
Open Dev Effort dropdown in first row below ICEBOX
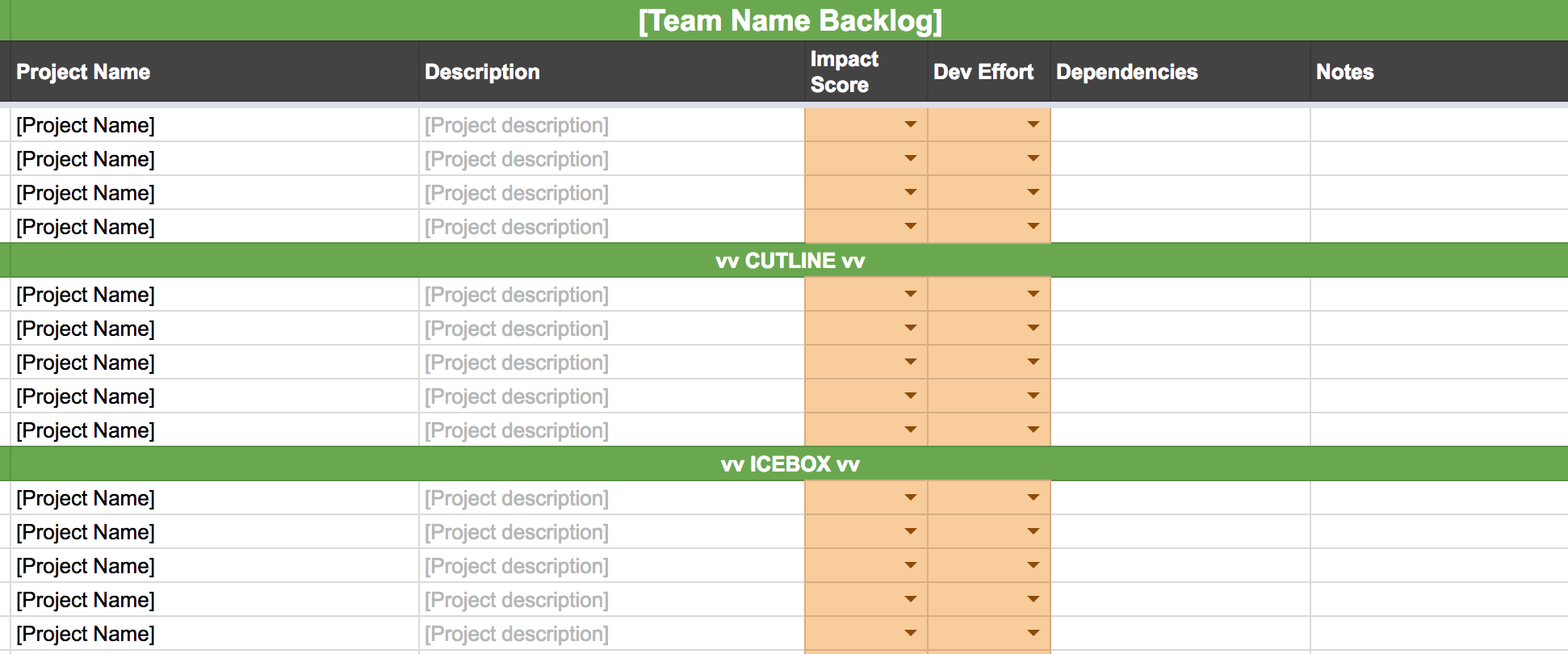pos(1033,497)
